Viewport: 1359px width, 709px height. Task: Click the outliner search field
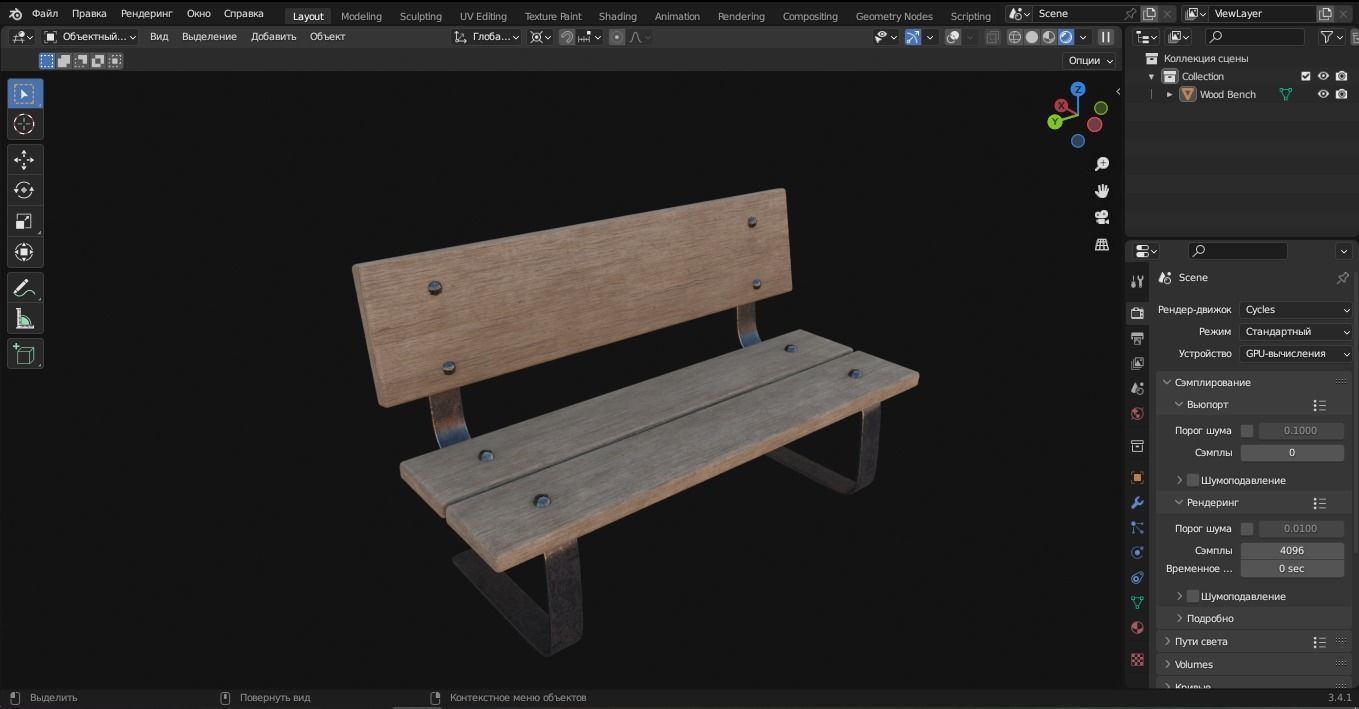point(1255,37)
